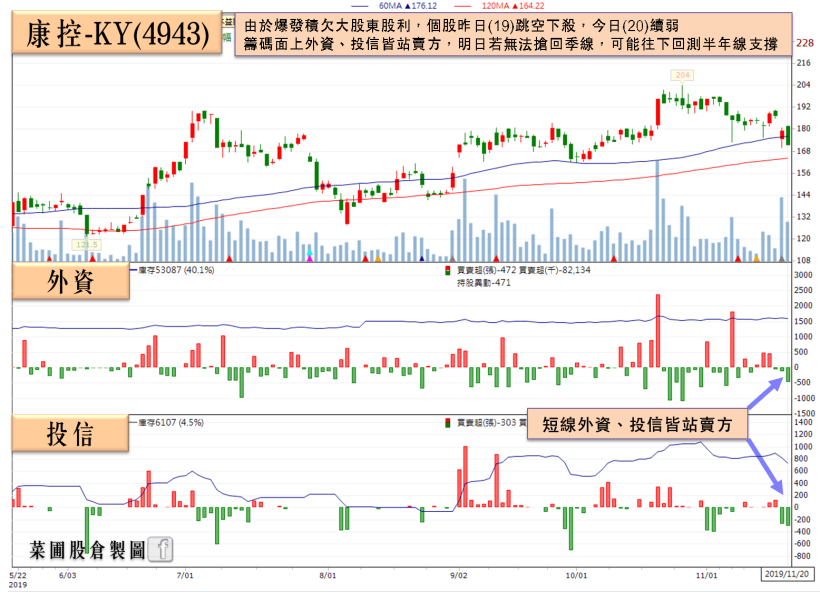Click the 3000 value on the 外資 axis
Image resolution: width=820 pixels, height=592 pixels.
803,275
